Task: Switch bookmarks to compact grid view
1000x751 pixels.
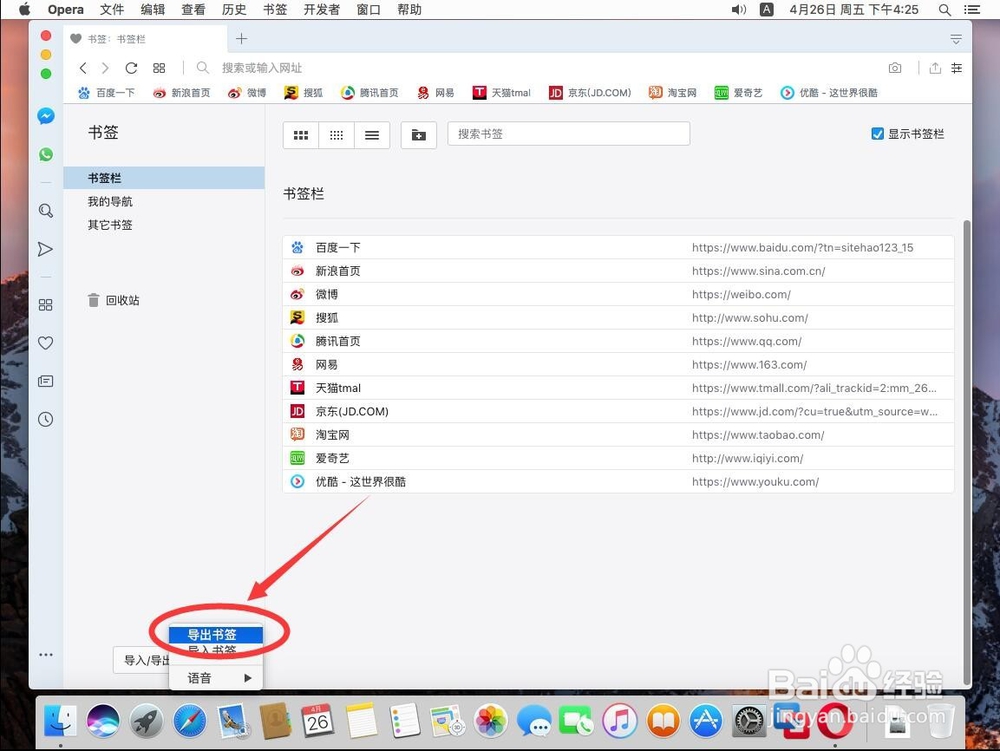Action: 336,134
